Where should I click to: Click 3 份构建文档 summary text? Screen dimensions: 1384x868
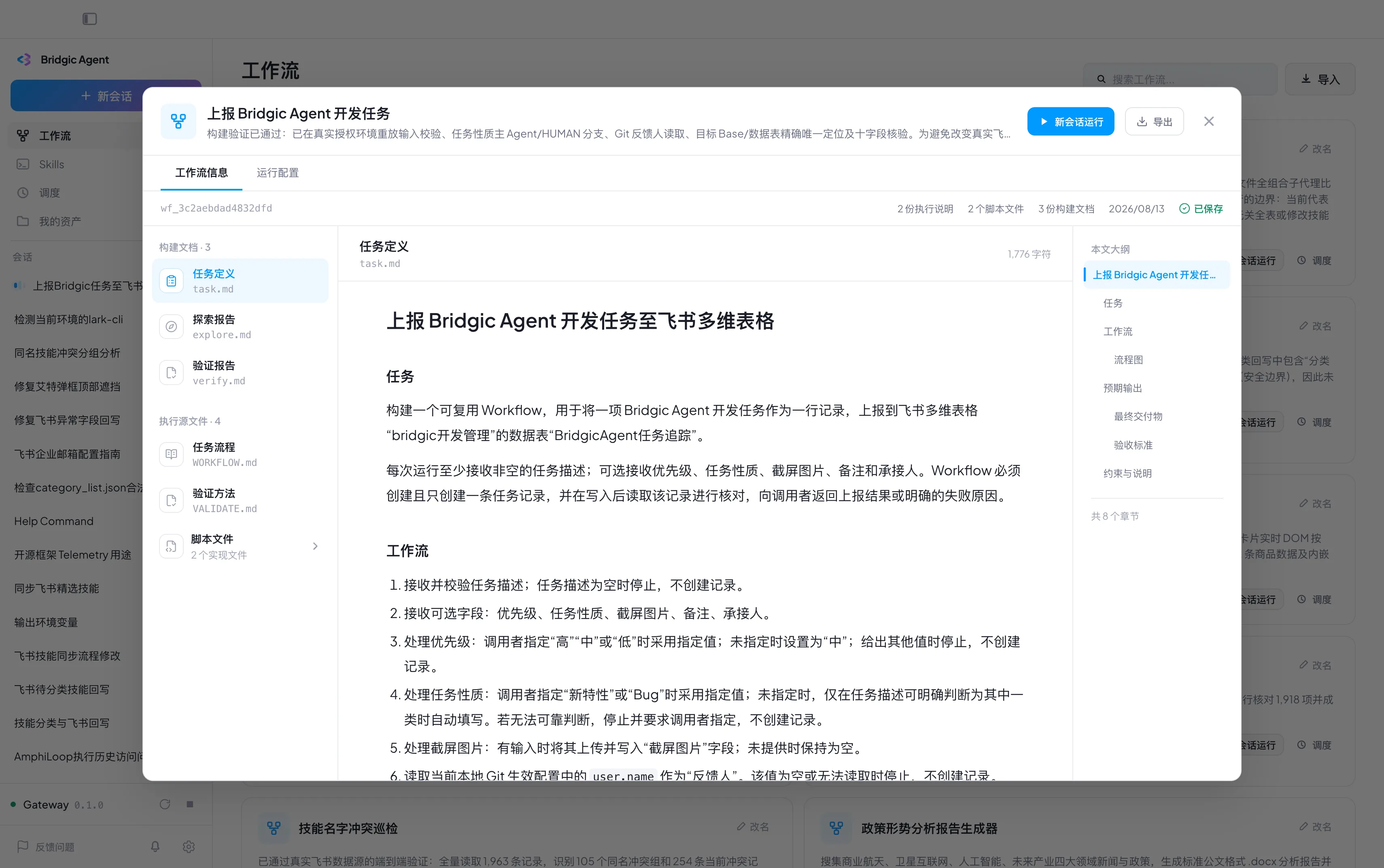pyautogui.click(x=1066, y=208)
